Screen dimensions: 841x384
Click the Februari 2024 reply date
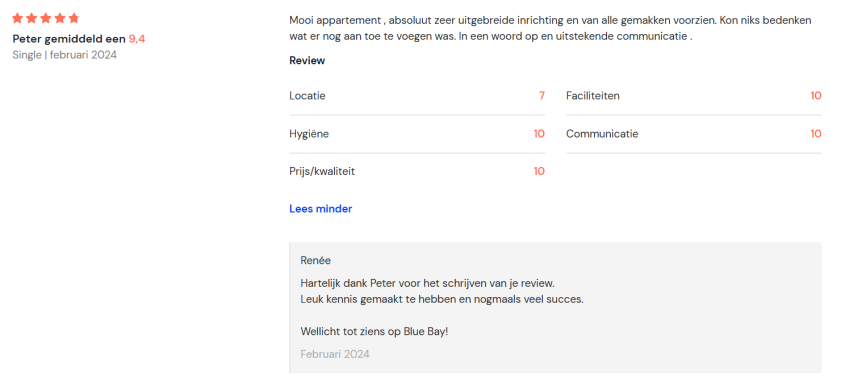(x=335, y=355)
